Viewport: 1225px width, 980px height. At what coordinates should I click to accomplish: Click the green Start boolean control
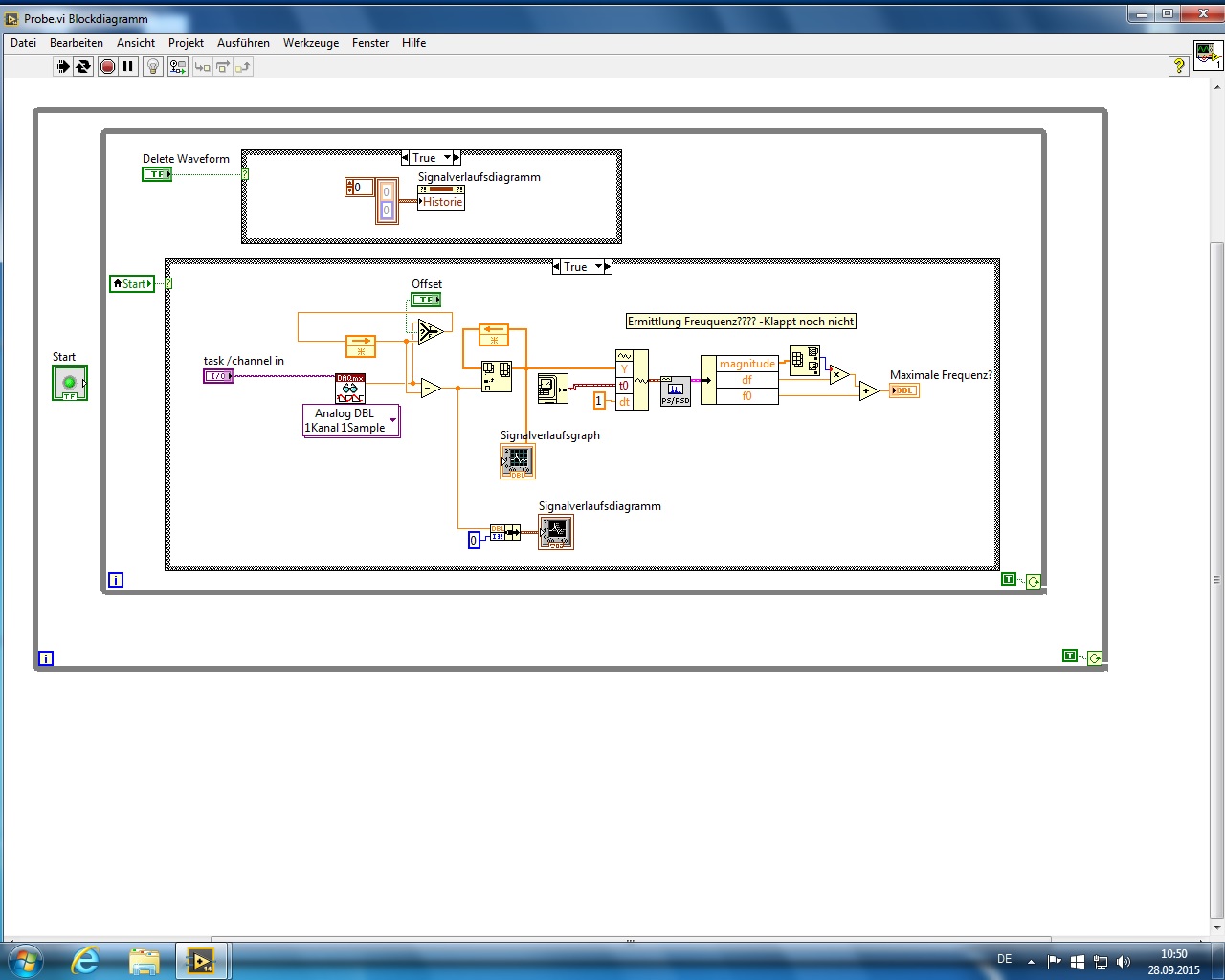pyautogui.click(x=70, y=383)
